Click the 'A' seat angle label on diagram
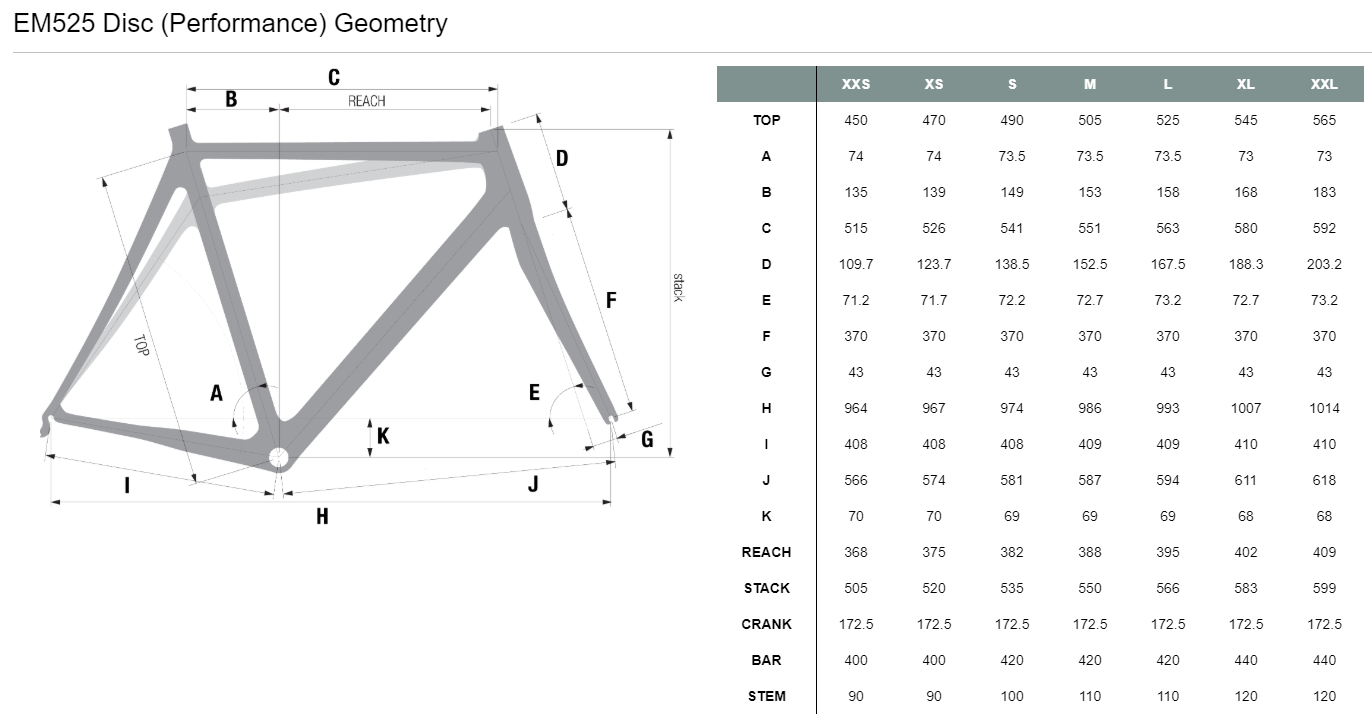Screen dimensions: 1372x724 (216, 393)
